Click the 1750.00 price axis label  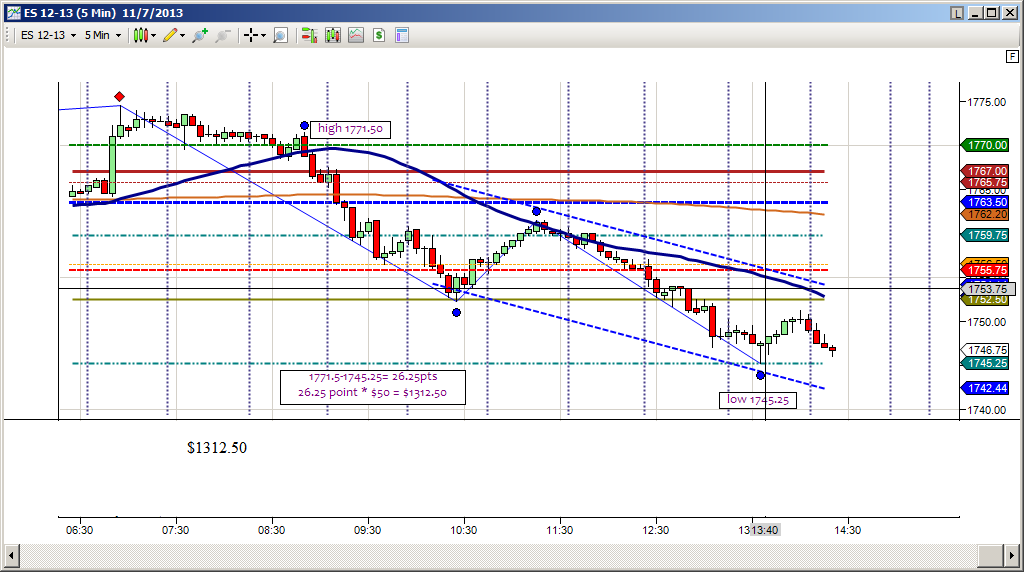point(987,322)
